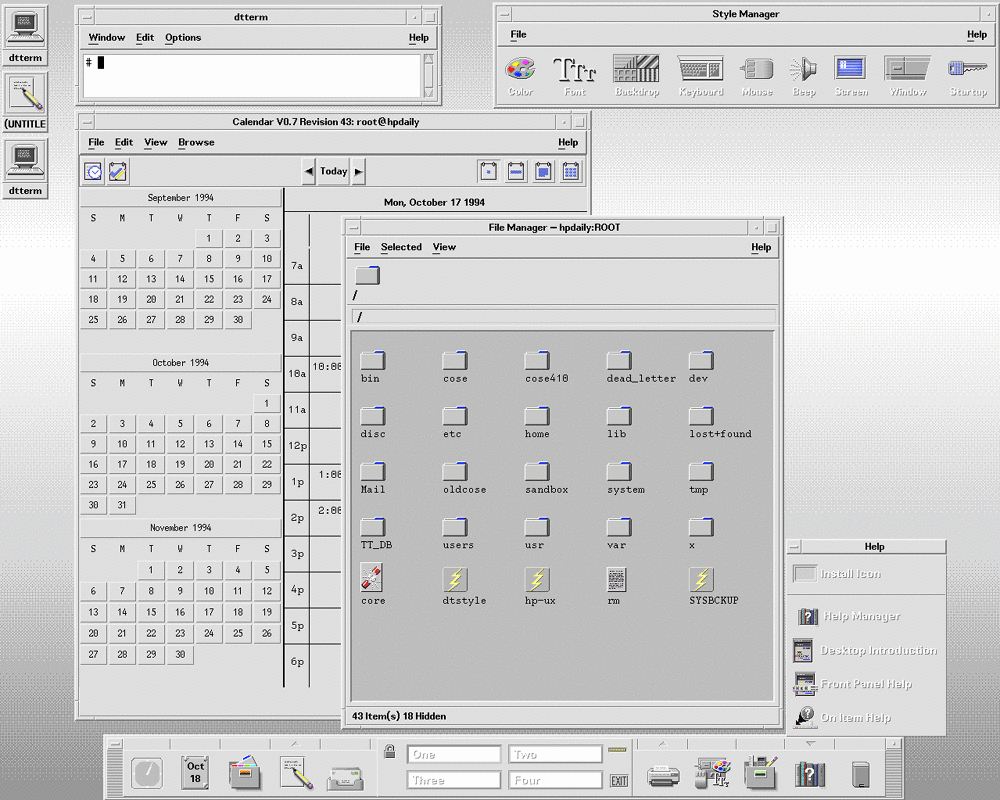1000x800 pixels.
Task: Open the Style Manager window menu button
Action: [505, 14]
